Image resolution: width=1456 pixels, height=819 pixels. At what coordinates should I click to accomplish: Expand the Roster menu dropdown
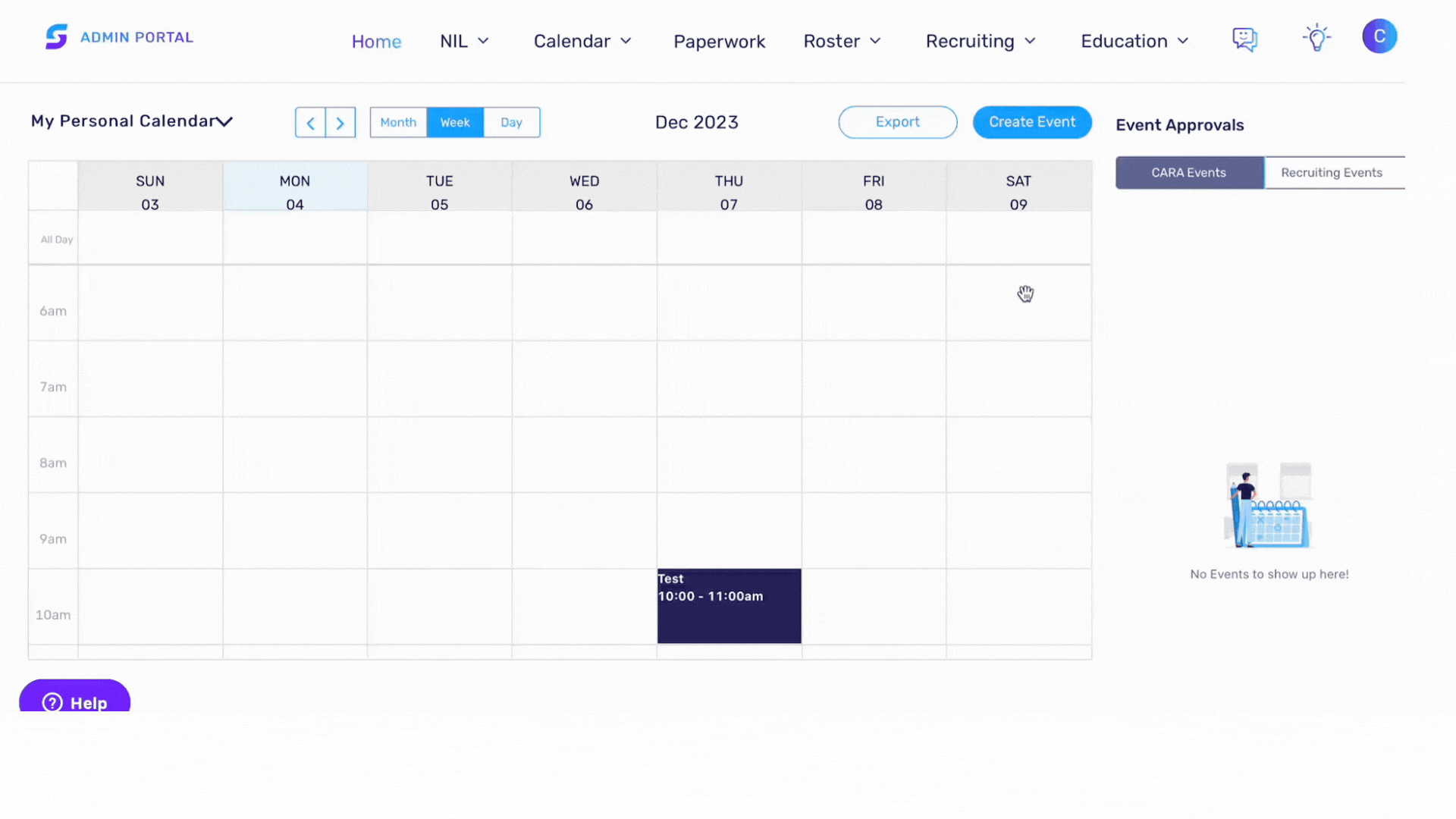842,41
